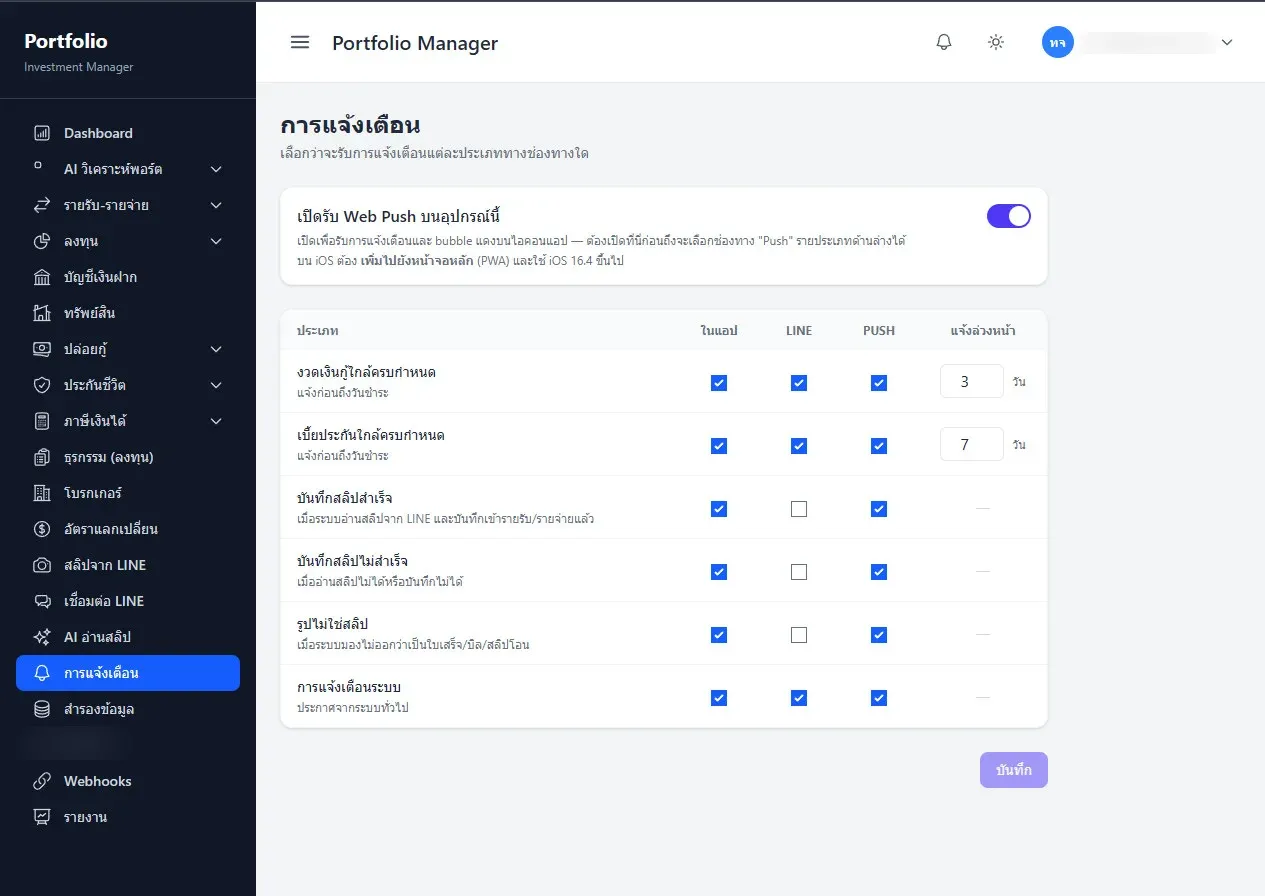
Task: Open notifications bell in top bar
Action: 944,42
